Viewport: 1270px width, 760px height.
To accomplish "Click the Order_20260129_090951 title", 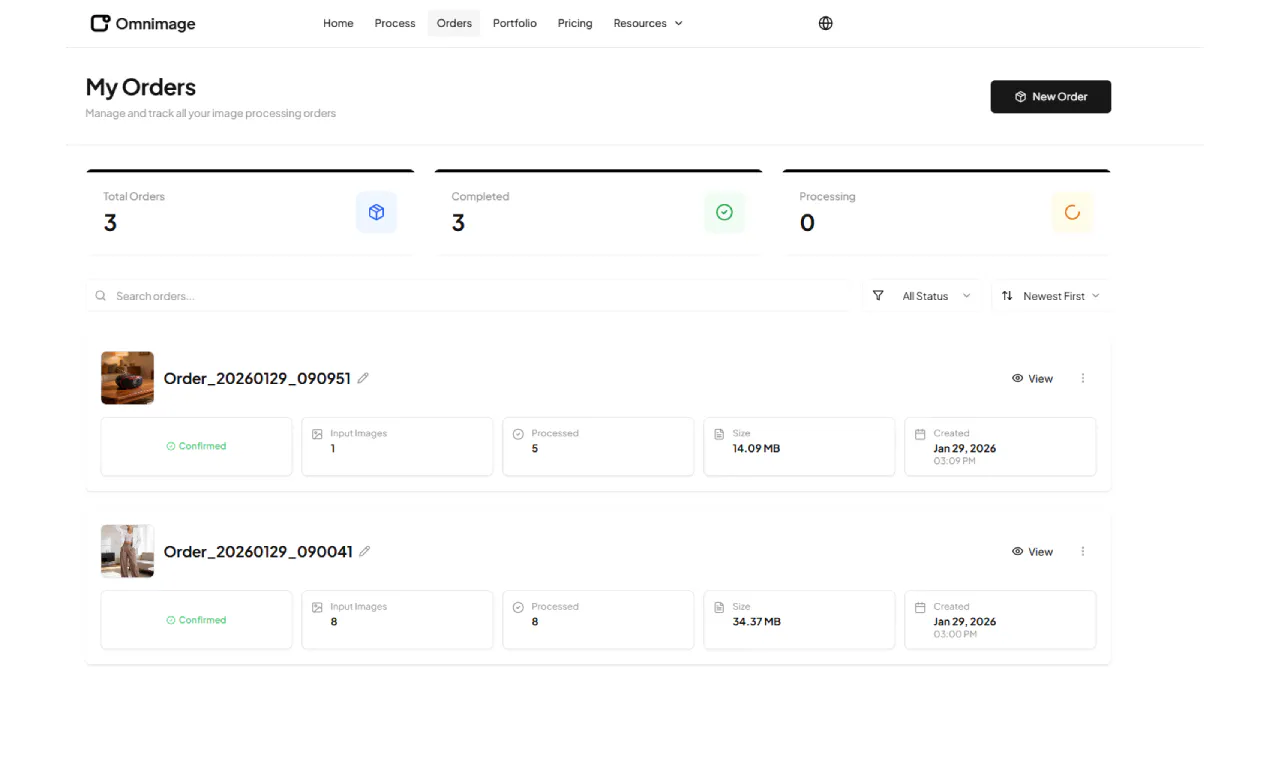I will (x=257, y=378).
